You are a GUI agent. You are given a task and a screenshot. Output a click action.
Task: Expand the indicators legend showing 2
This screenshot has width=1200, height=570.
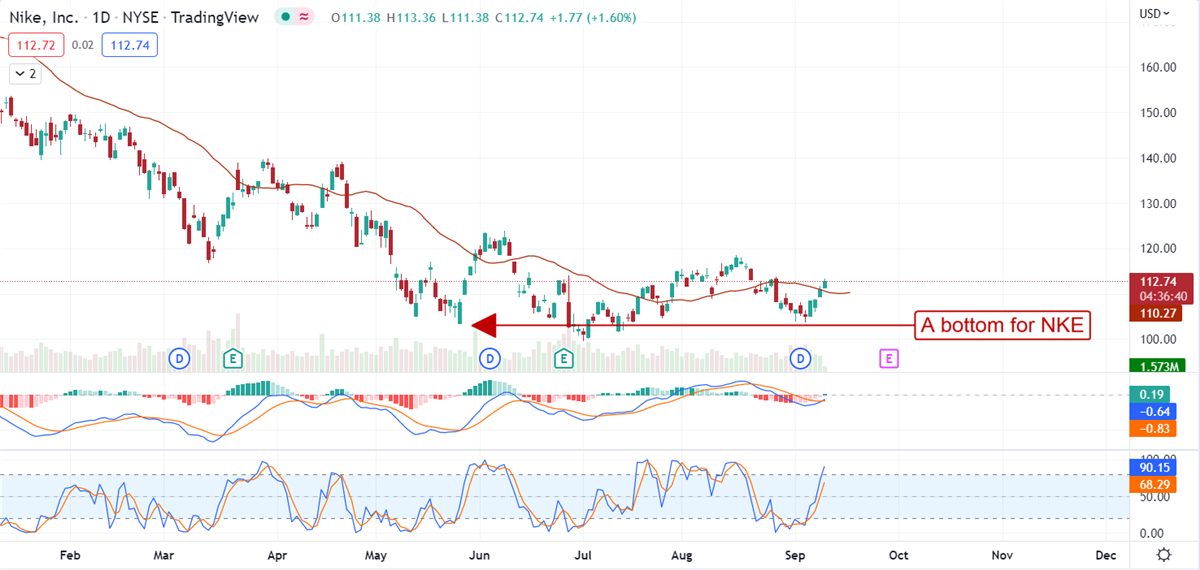point(23,73)
